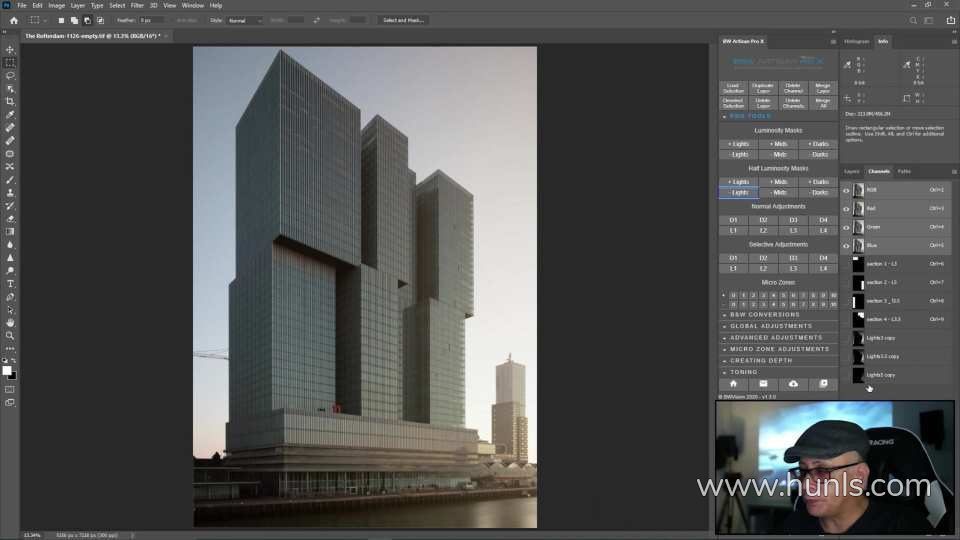Expand the B&W Conversions section
This screenshot has width=960, height=540.
[x=764, y=315]
